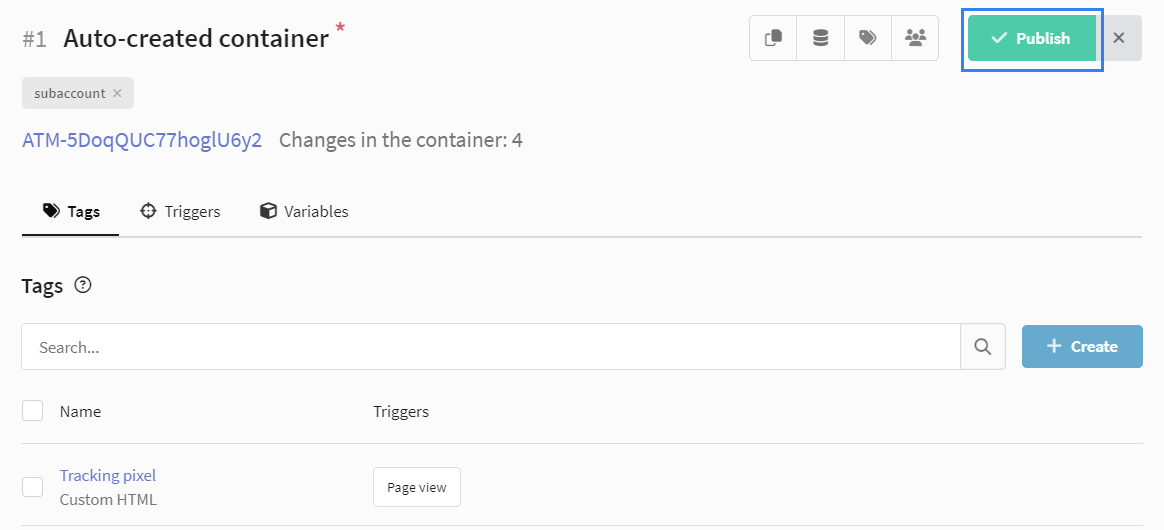Click the copy container icon

pos(773,38)
